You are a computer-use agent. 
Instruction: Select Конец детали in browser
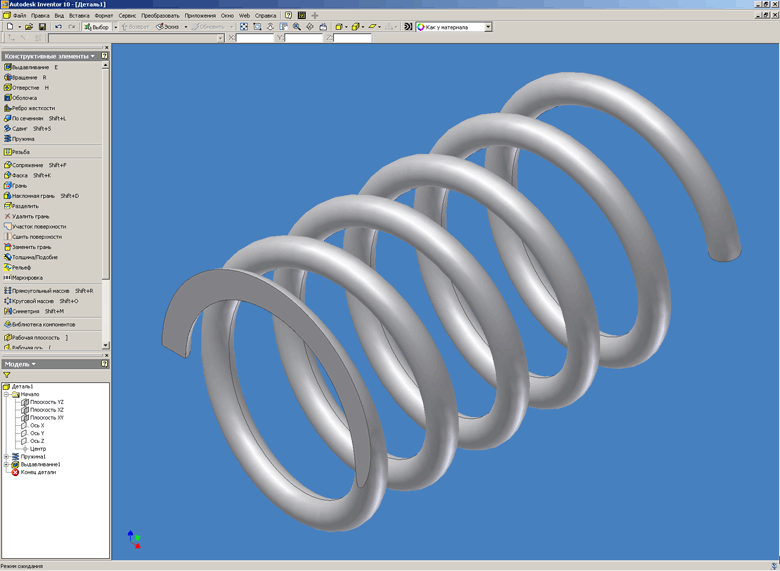(x=34, y=472)
